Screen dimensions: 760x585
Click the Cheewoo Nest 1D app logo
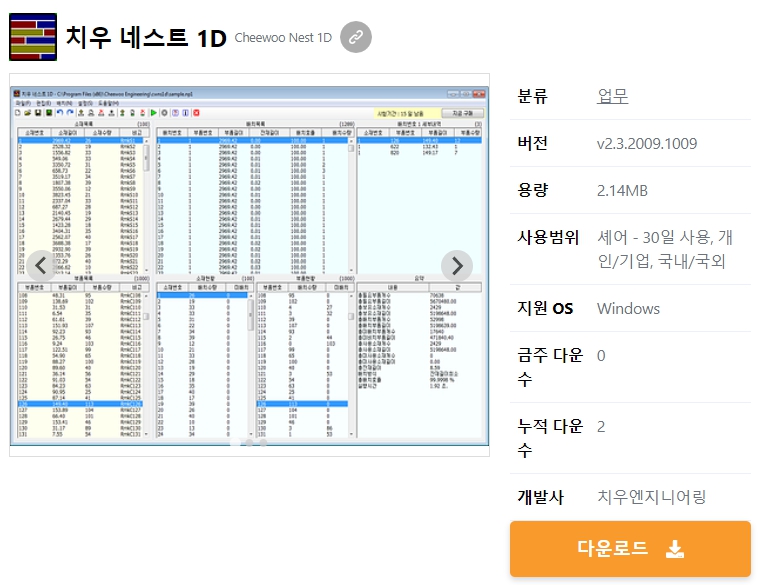tap(33, 37)
